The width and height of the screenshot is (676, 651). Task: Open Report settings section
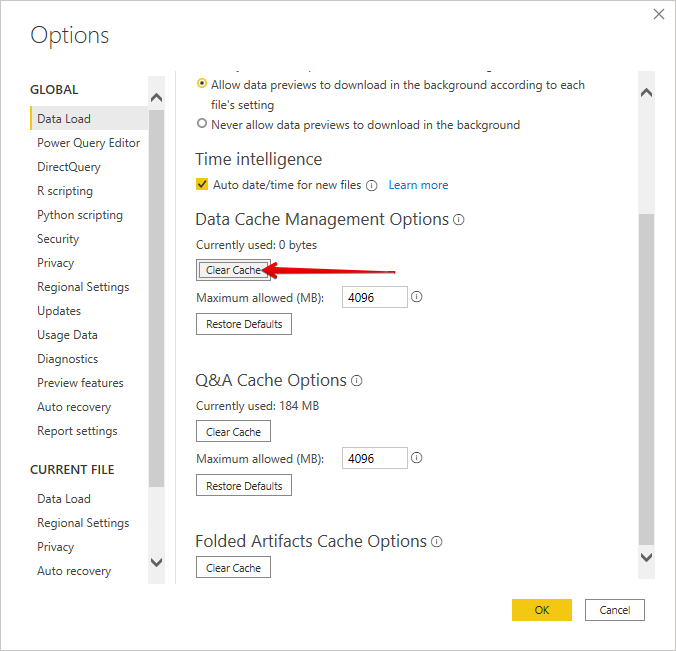pyautogui.click(x=77, y=431)
